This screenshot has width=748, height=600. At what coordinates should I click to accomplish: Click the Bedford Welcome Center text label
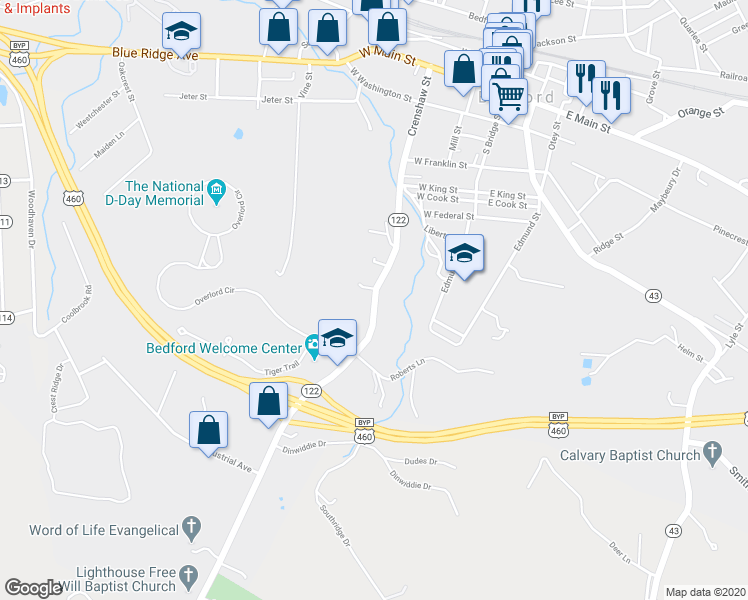pyautogui.click(x=224, y=348)
